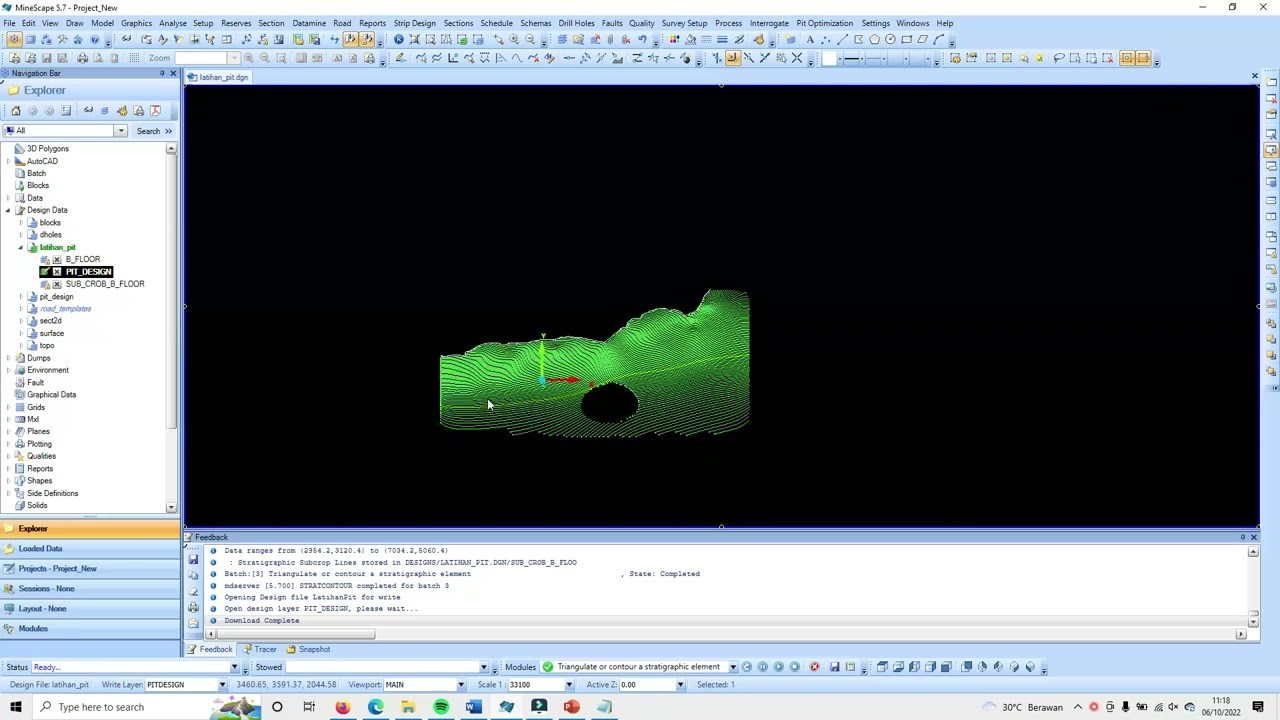The width and height of the screenshot is (1280, 720).
Task: Expand the Design Data tree node
Action: [8, 210]
